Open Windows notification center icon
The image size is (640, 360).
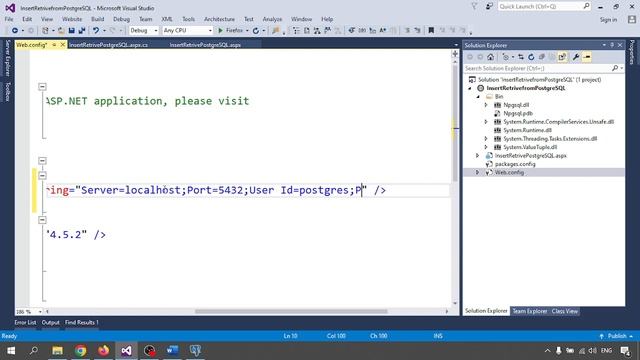pos(625,351)
